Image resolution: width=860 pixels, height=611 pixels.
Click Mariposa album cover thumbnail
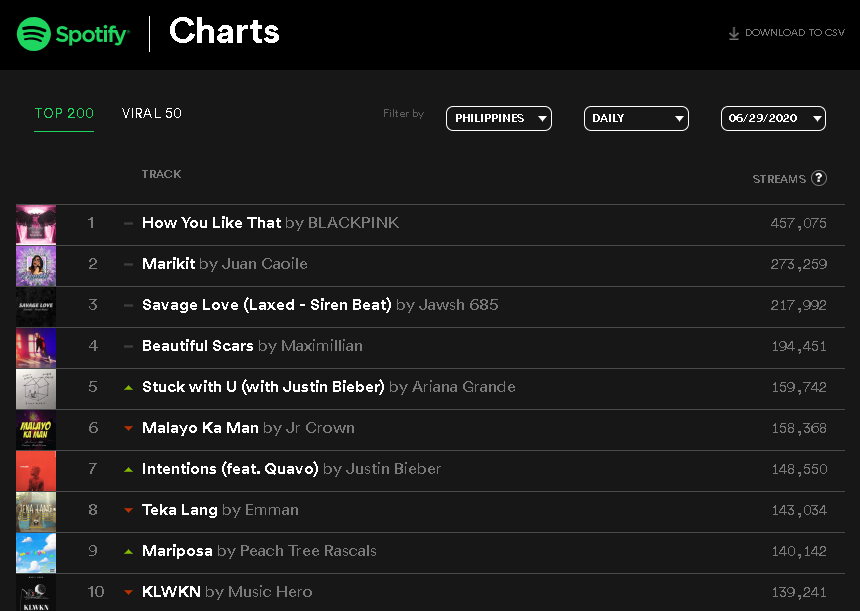tap(36, 553)
